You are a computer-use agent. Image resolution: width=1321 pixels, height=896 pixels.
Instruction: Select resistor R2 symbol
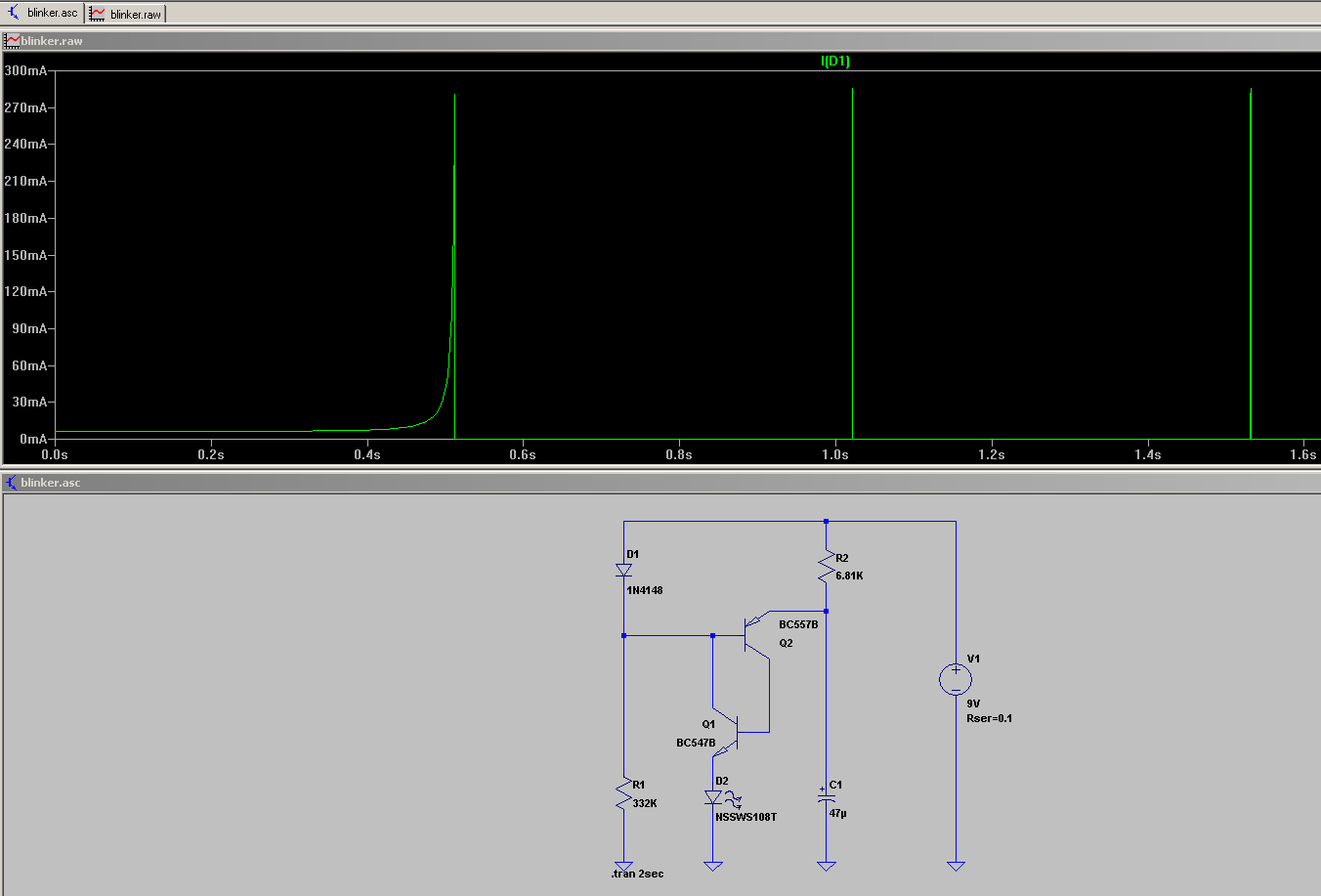tap(827, 568)
